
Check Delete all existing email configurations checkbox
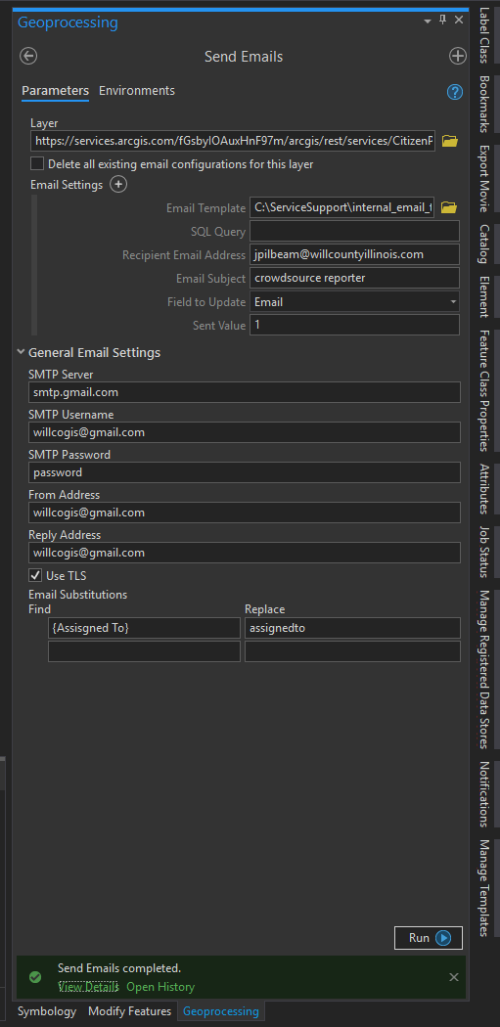pyautogui.click(x=37, y=164)
